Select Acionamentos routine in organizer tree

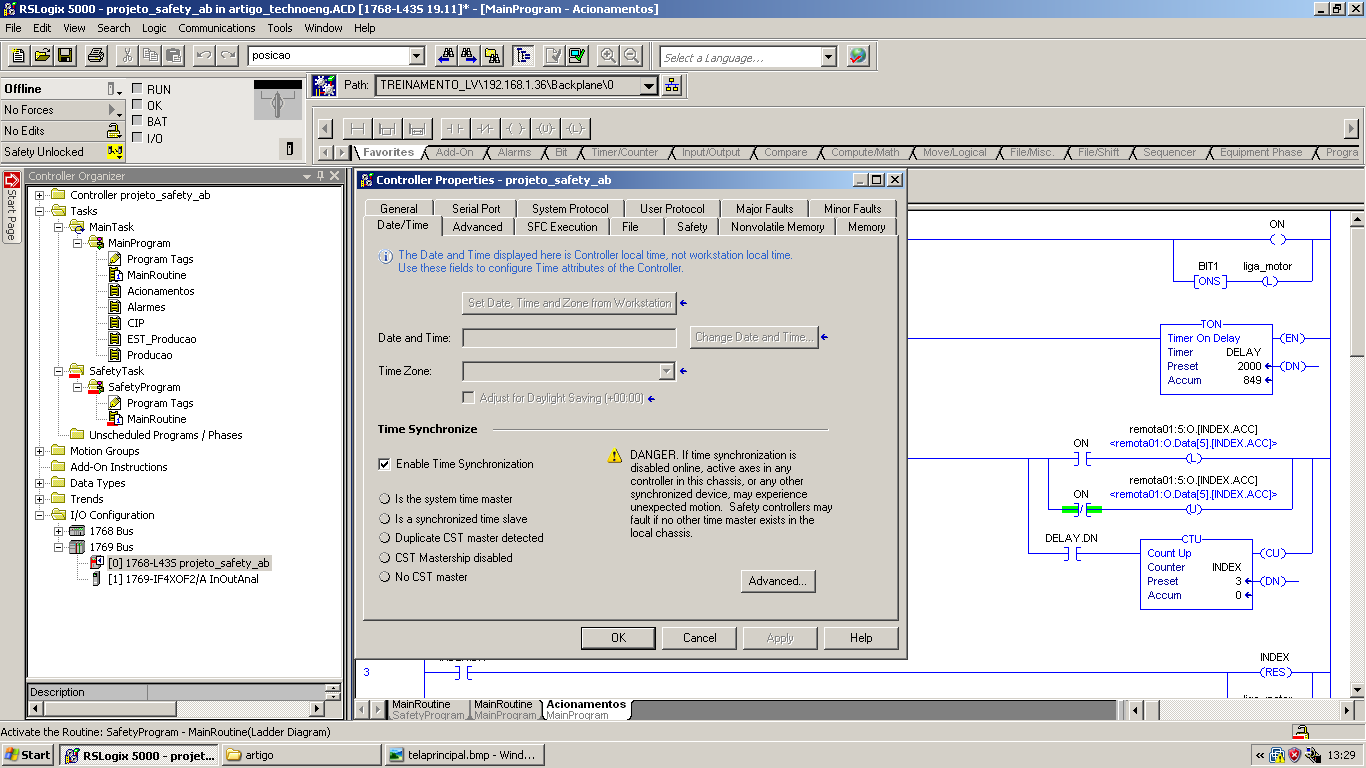tap(160, 291)
